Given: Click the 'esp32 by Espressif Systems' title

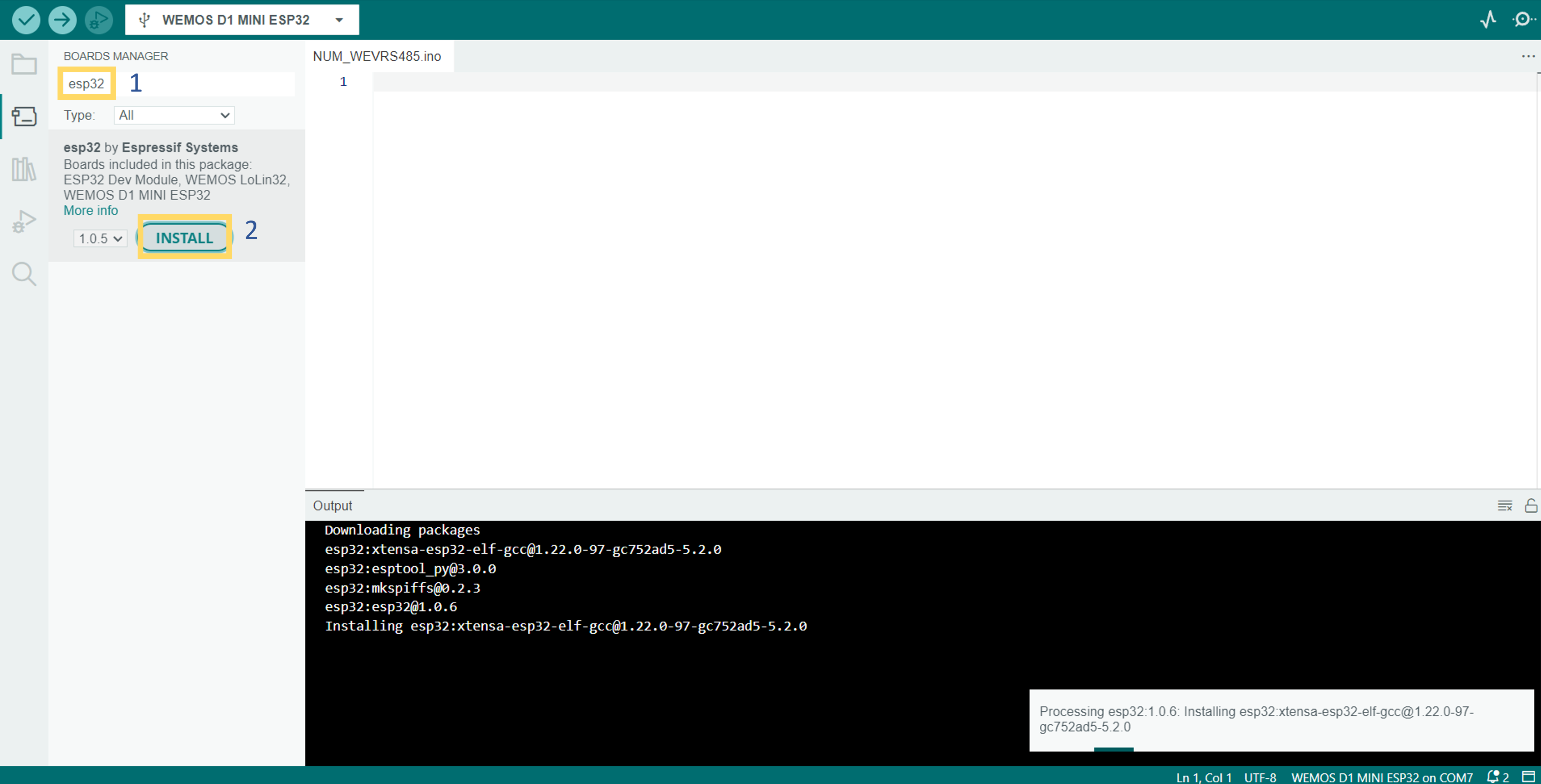Looking at the screenshot, I should (151, 147).
